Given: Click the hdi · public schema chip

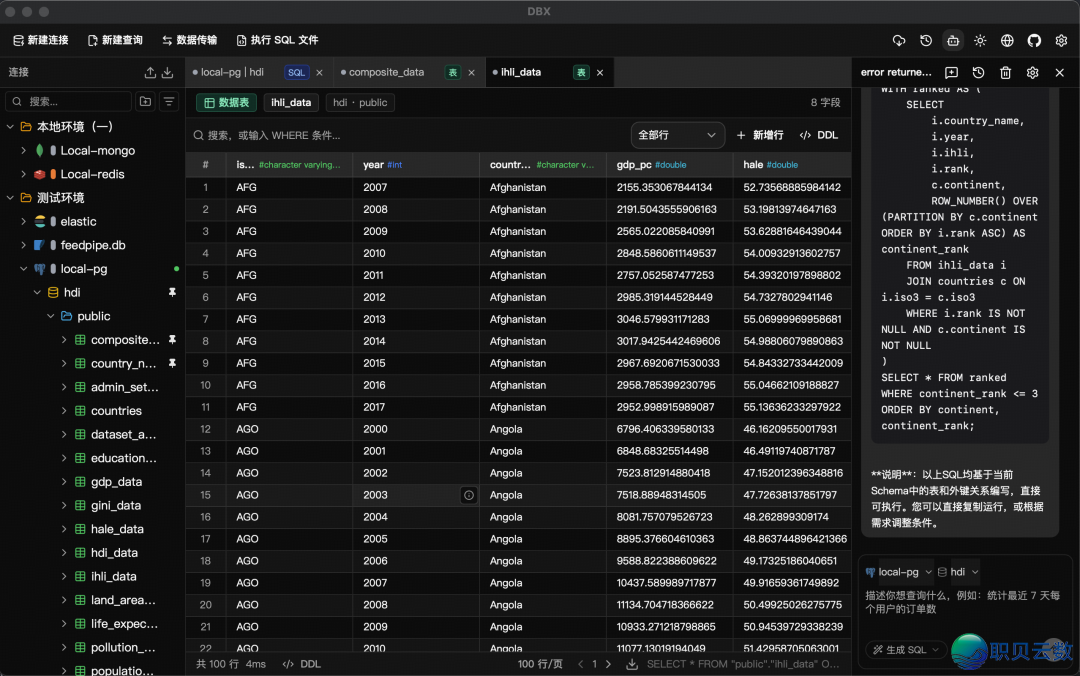Looking at the screenshot, I should pyautogui.click(x=360, y=103).
